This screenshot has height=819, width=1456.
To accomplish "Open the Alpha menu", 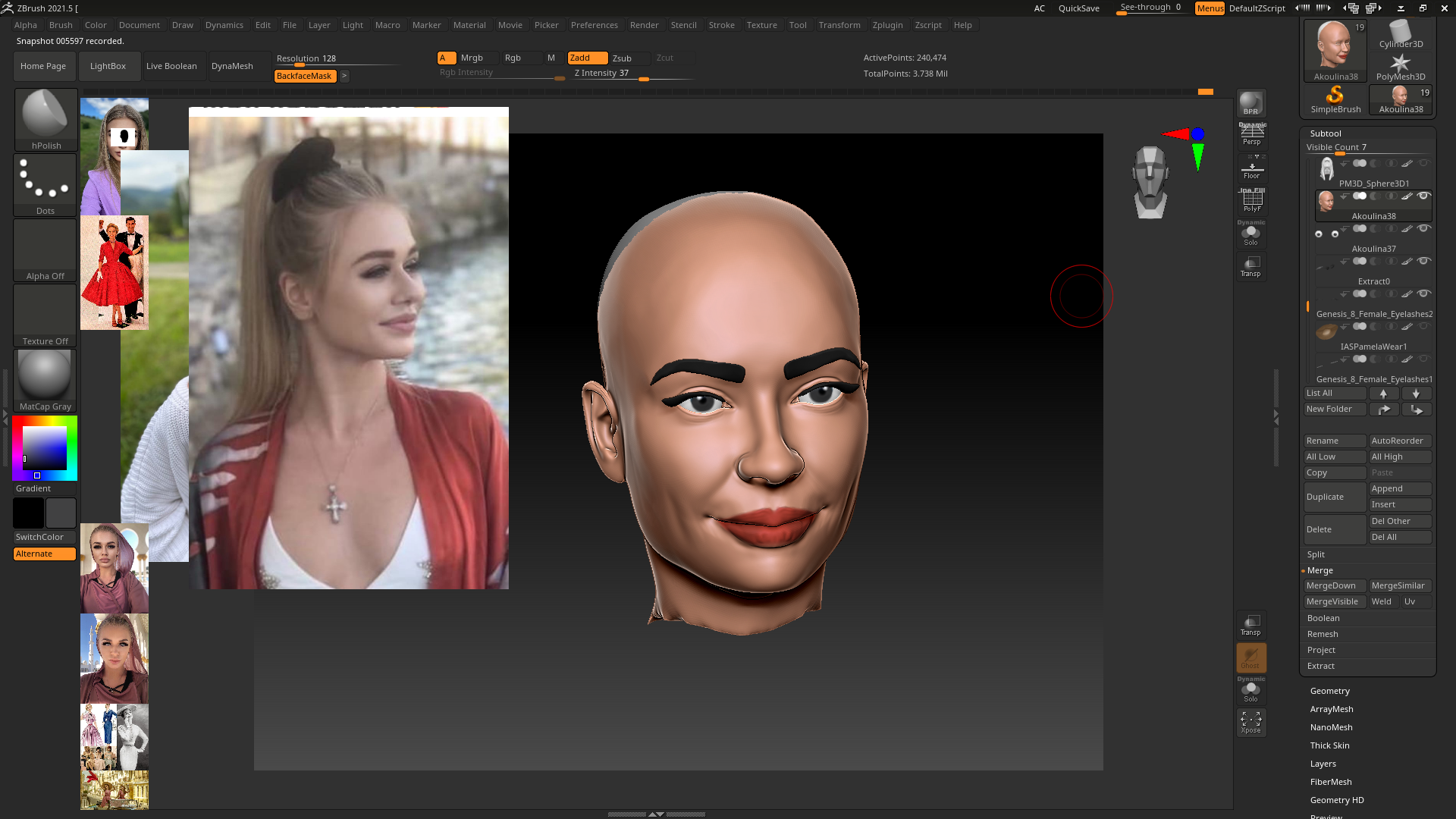I will tap(26, 25).
